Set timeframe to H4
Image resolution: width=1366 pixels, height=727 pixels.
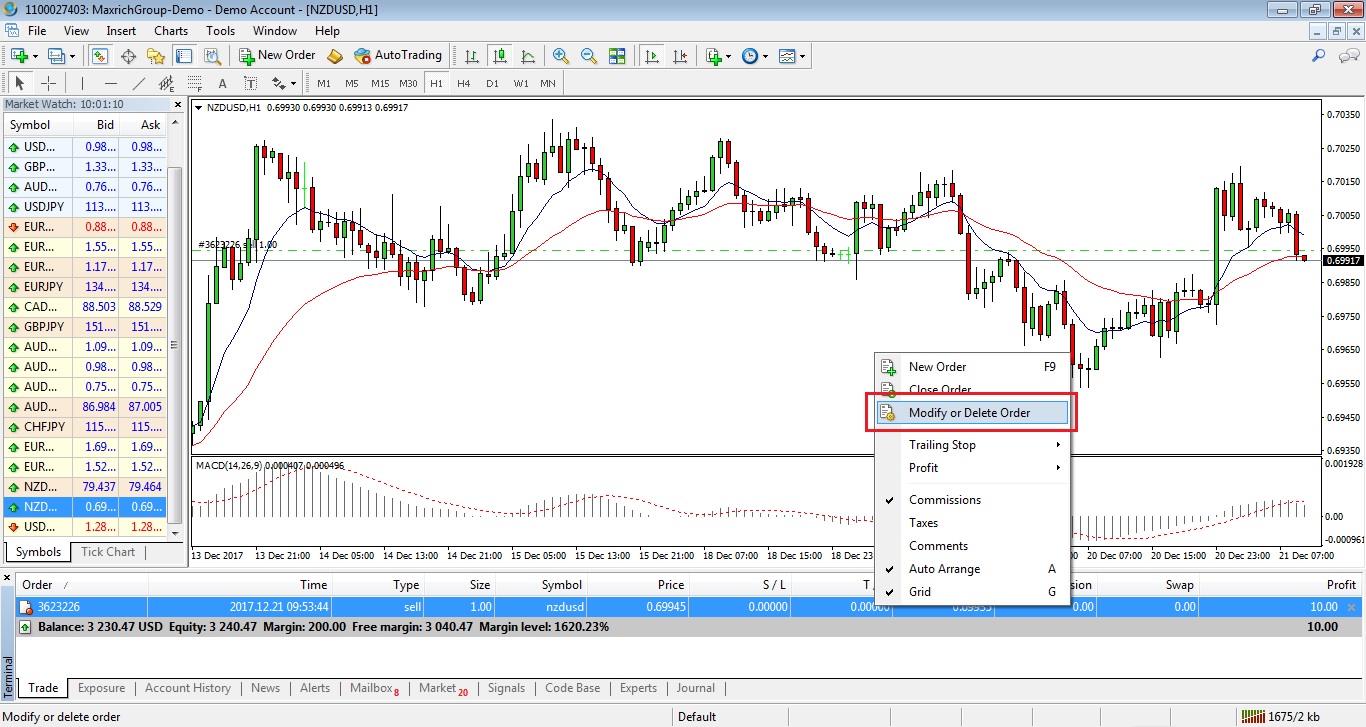(x=464, y=83)
